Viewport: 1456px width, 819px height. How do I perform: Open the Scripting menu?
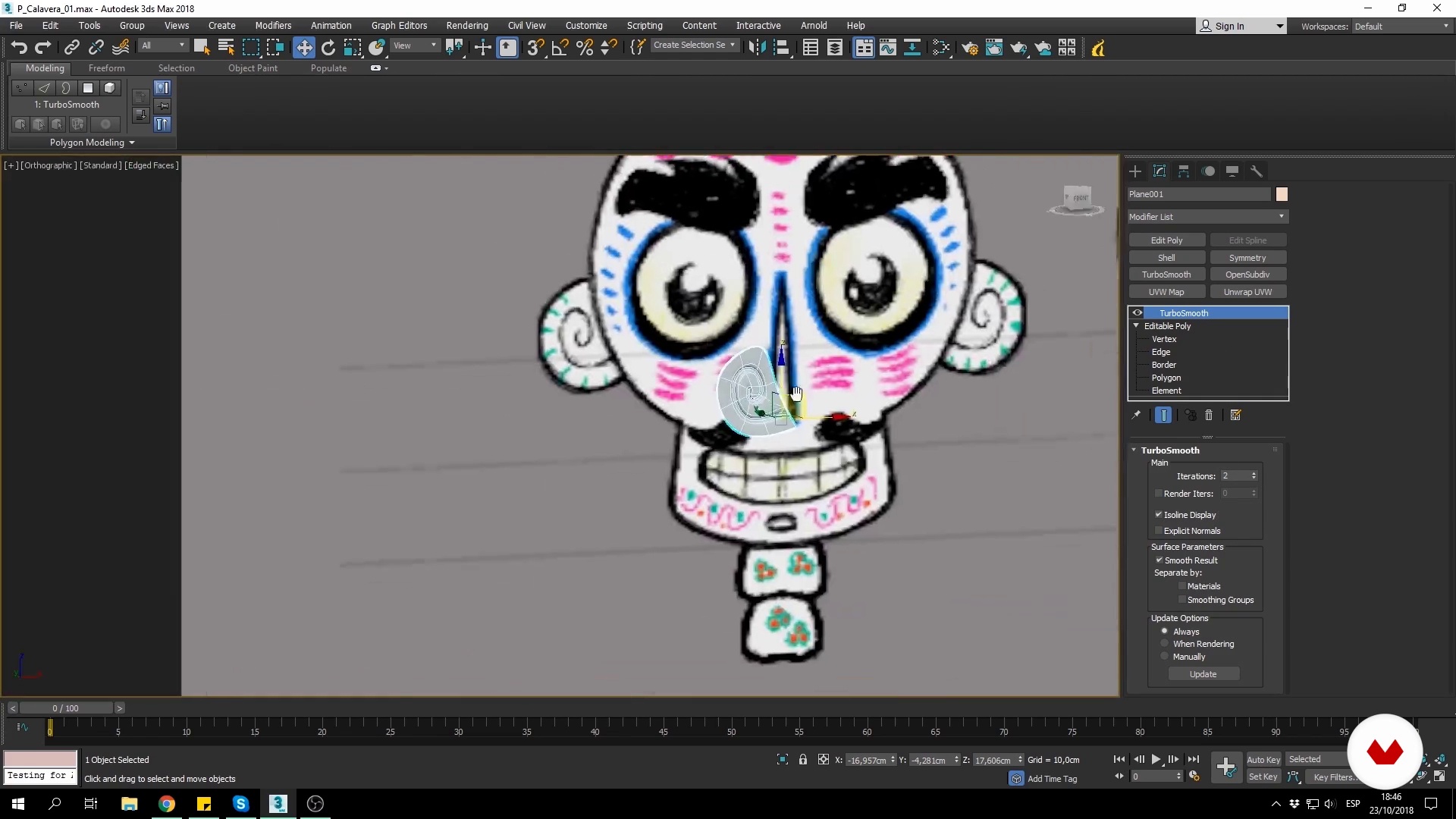tap(645, 25)
